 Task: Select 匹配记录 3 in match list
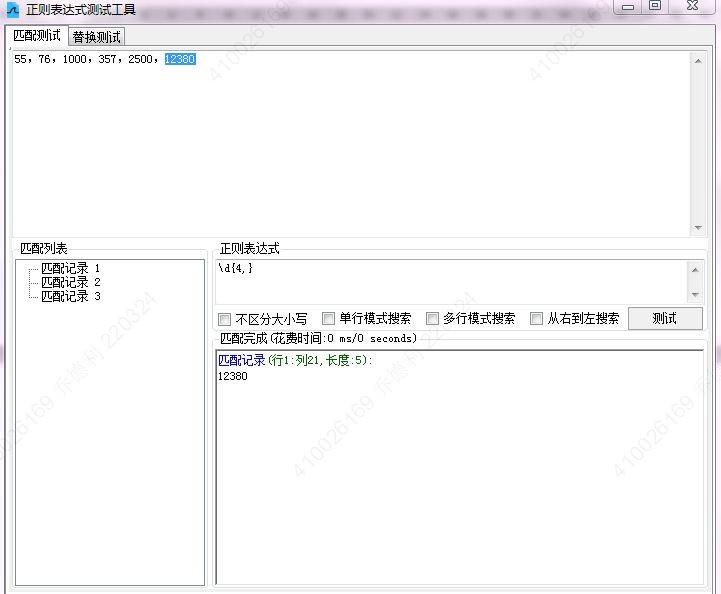(x=70, y=296)
